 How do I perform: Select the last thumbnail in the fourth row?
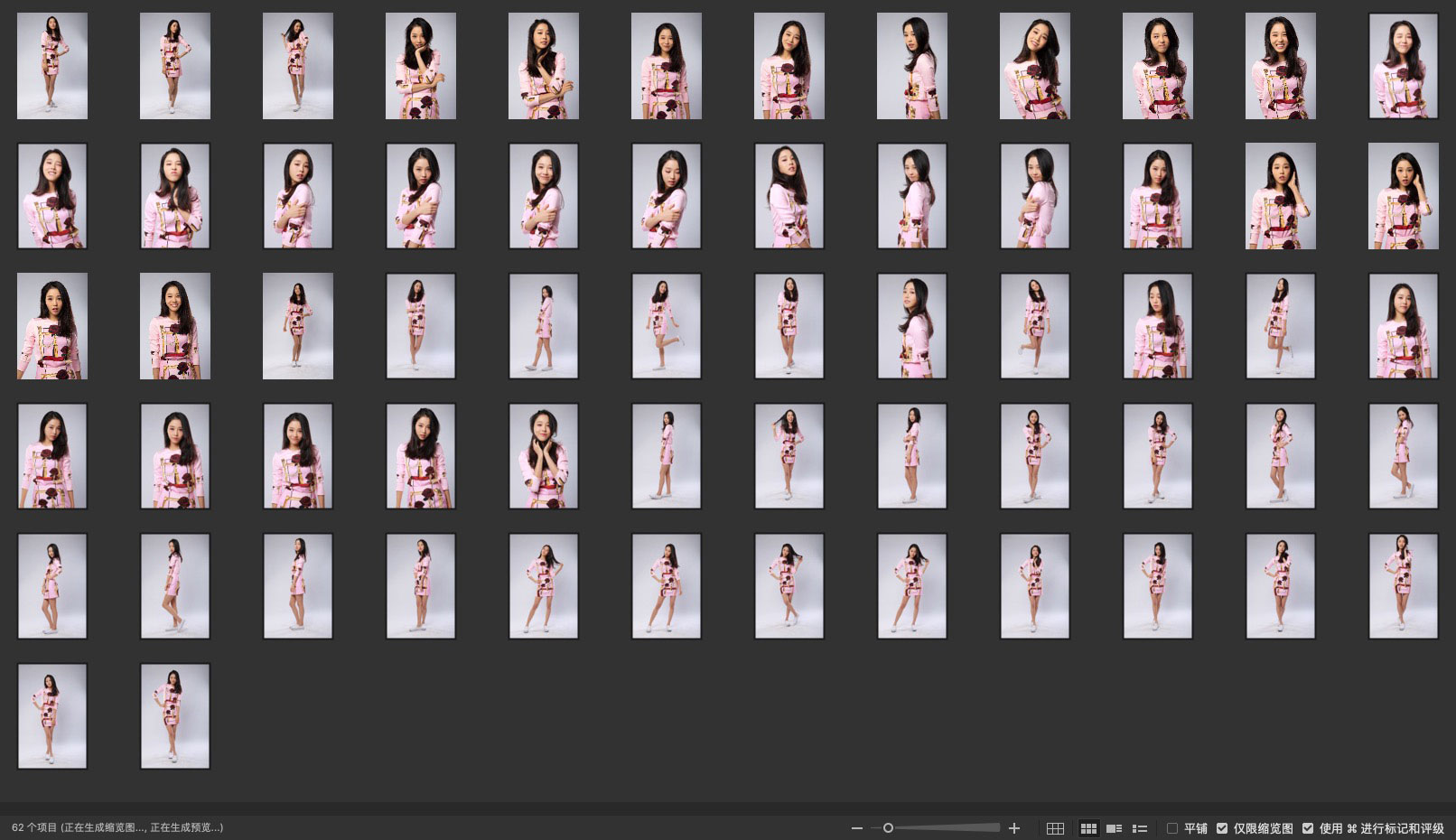(x=1403, y=456)
